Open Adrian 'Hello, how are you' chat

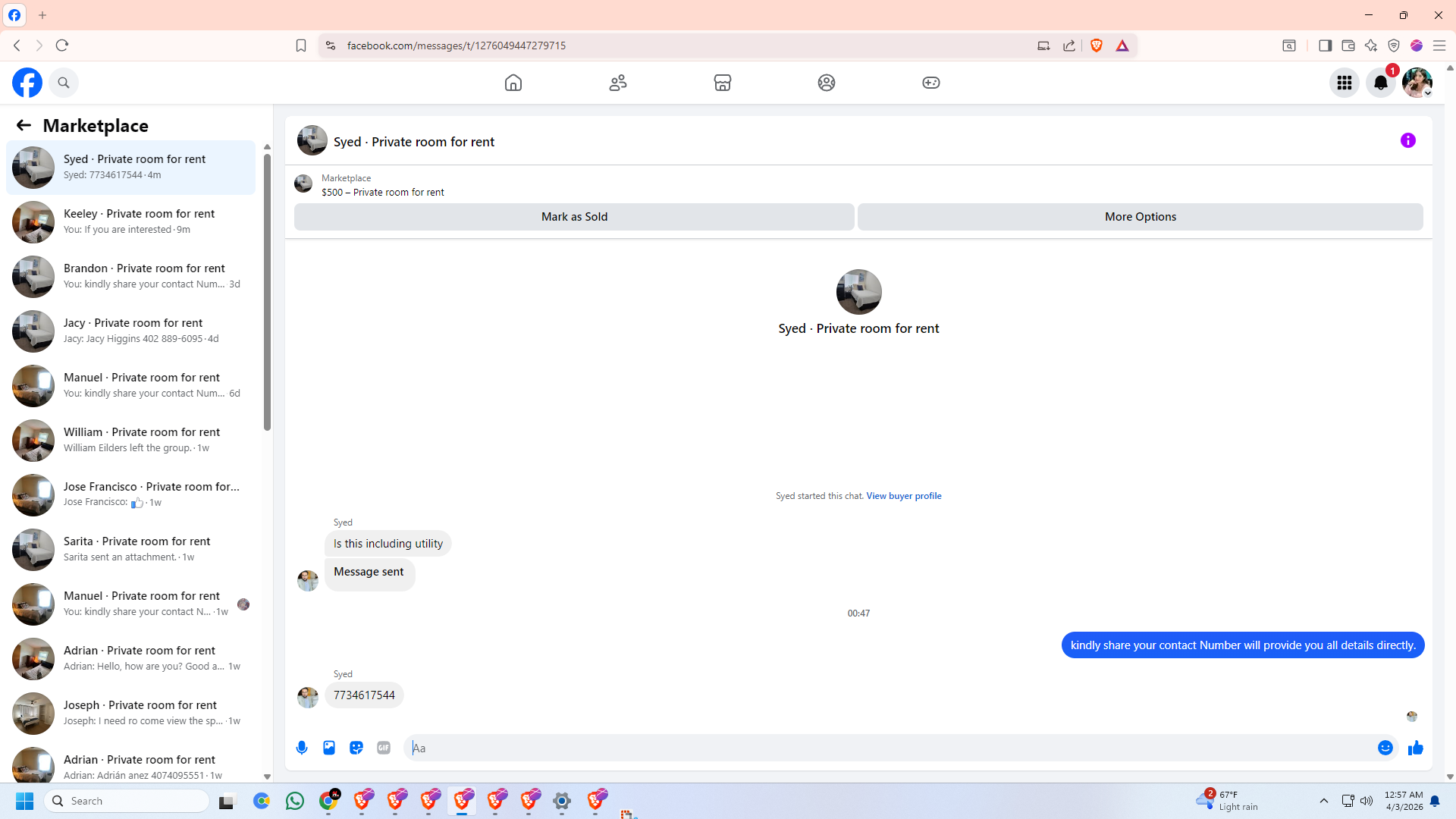130,658
